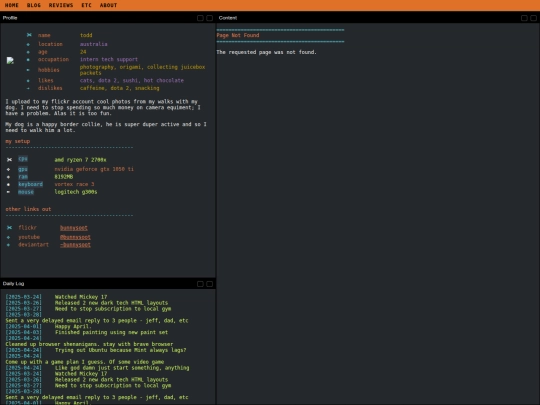This screenshot has width=540, height=405.
Task: Open the HOME page from the top navigation
Action: tap(11, 5)
